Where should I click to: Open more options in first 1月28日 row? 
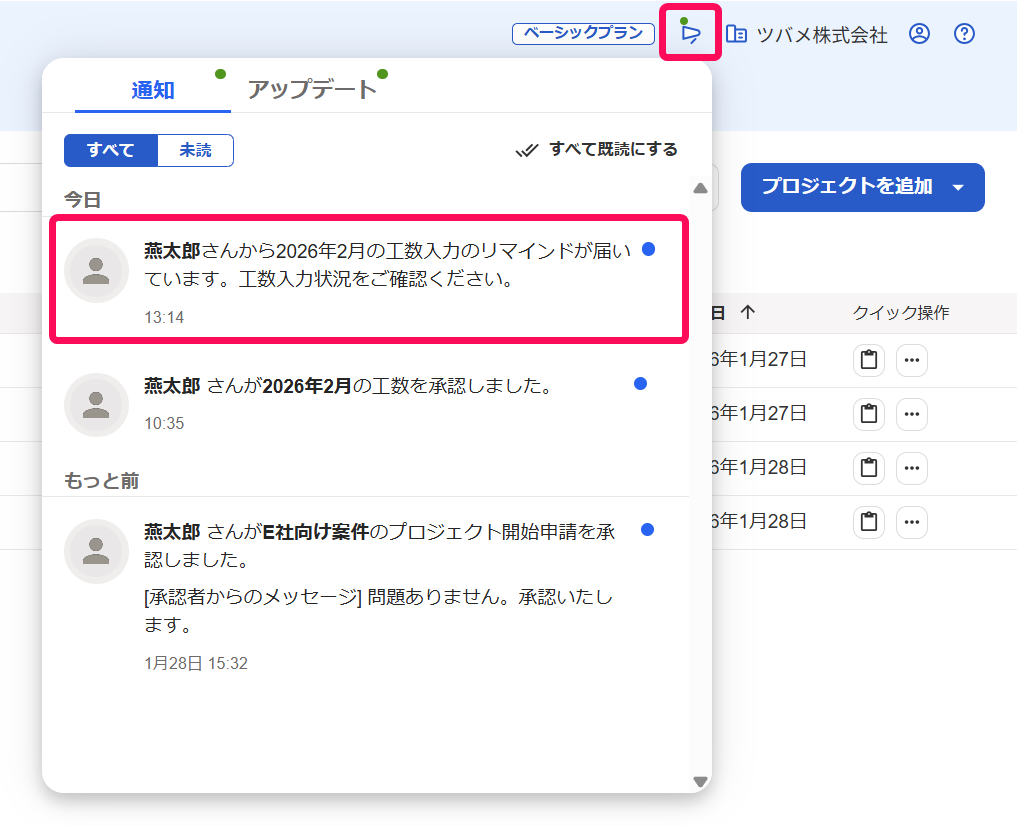pos(912,467)
